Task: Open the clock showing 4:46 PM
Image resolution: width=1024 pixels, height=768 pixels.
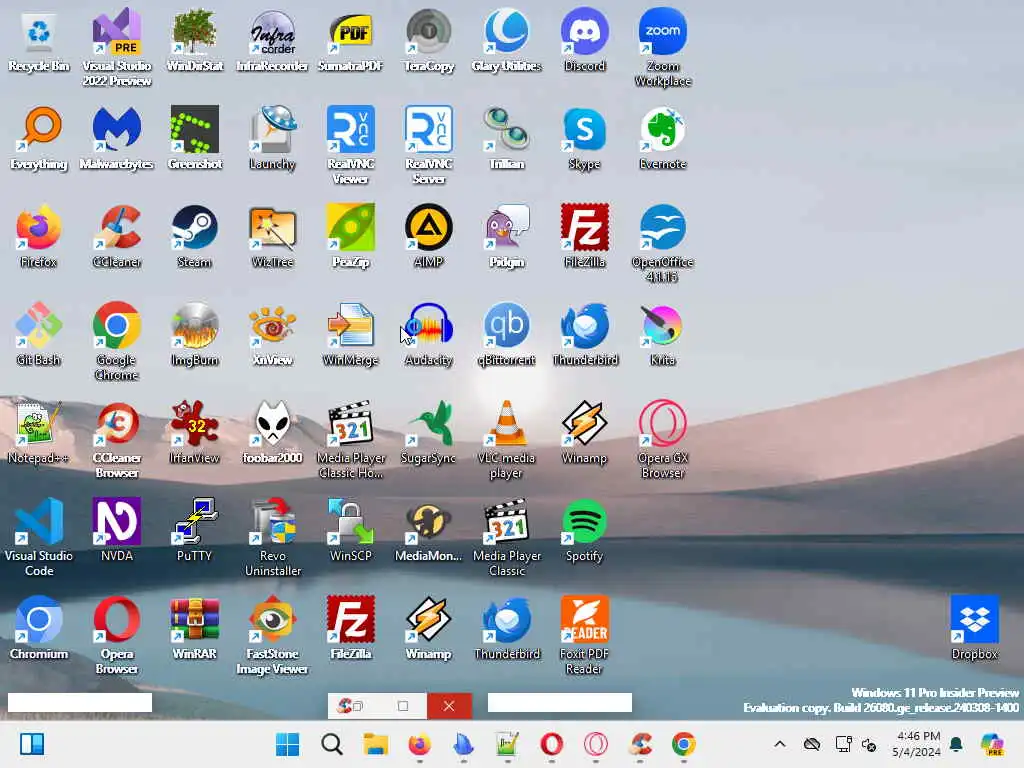Action: [916, 744]
